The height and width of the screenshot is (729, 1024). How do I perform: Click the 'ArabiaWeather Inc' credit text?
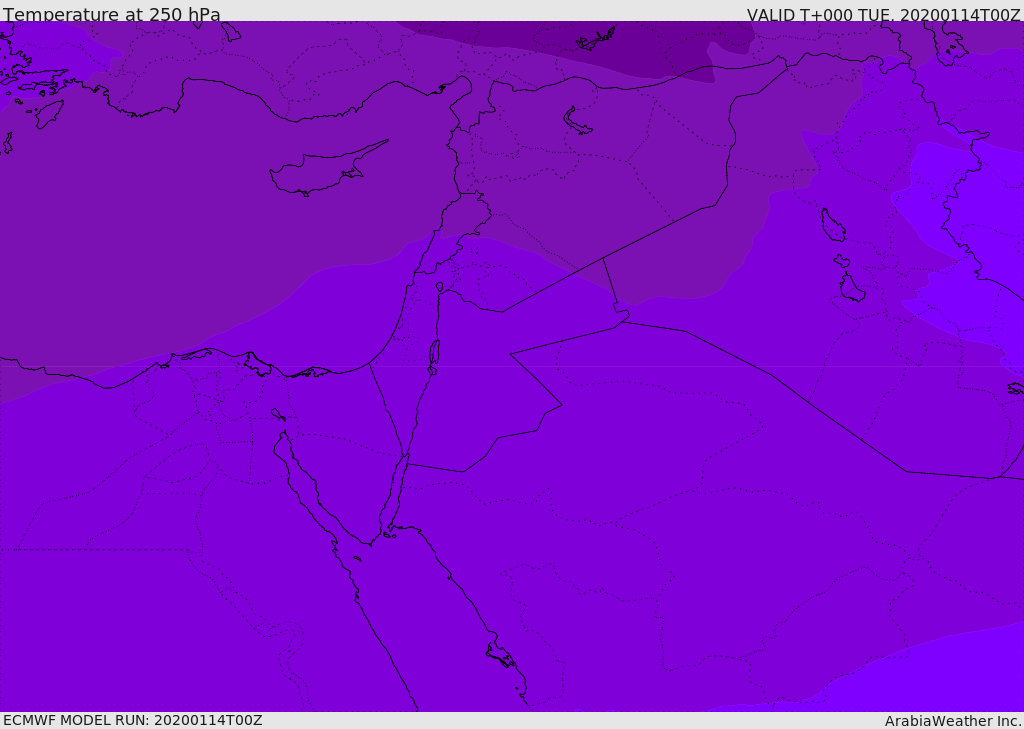pos(952,721)
